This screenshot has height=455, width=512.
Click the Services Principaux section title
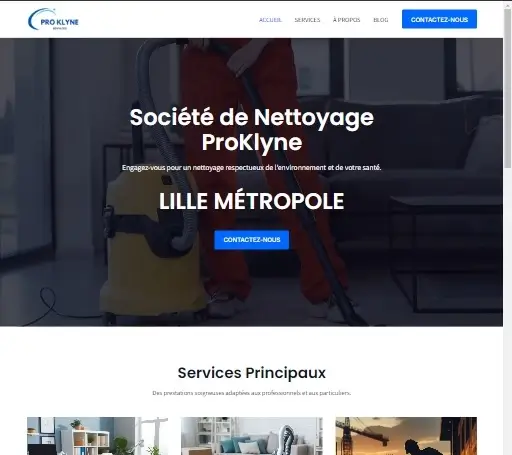[x=252, y=373]
